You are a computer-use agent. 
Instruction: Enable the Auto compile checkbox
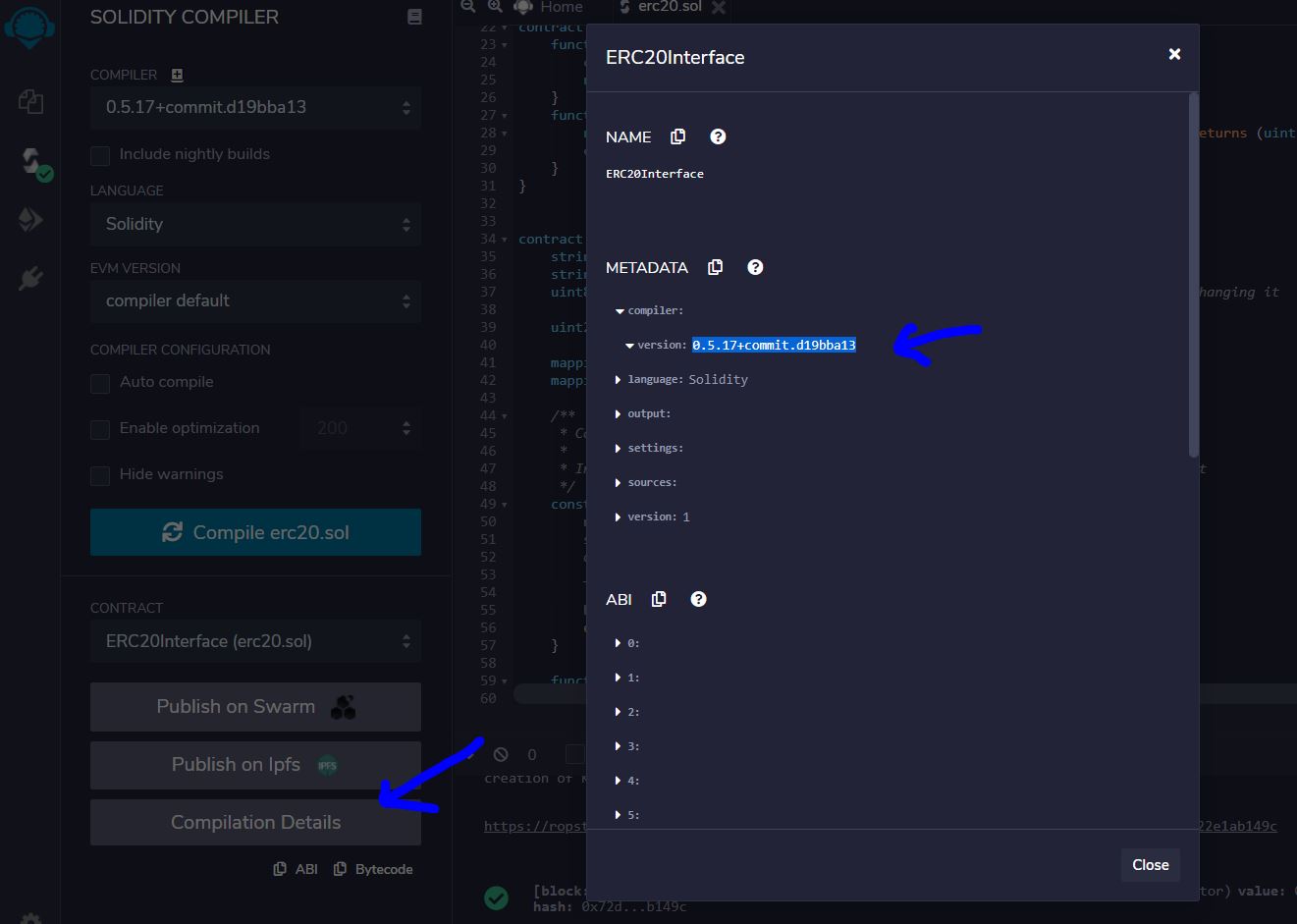point(100,383)
